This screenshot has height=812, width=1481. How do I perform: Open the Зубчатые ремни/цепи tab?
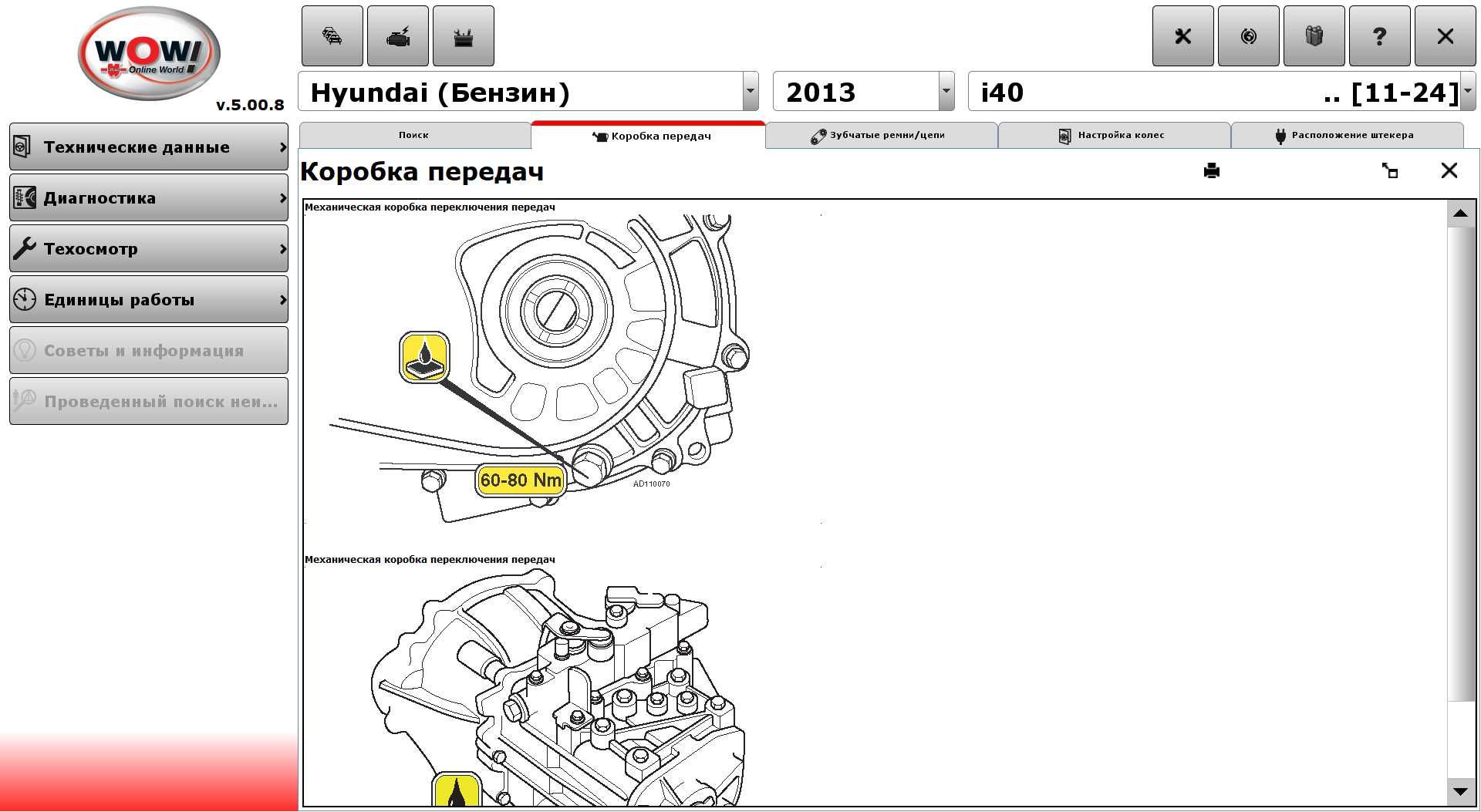click(x=882, y=135)
